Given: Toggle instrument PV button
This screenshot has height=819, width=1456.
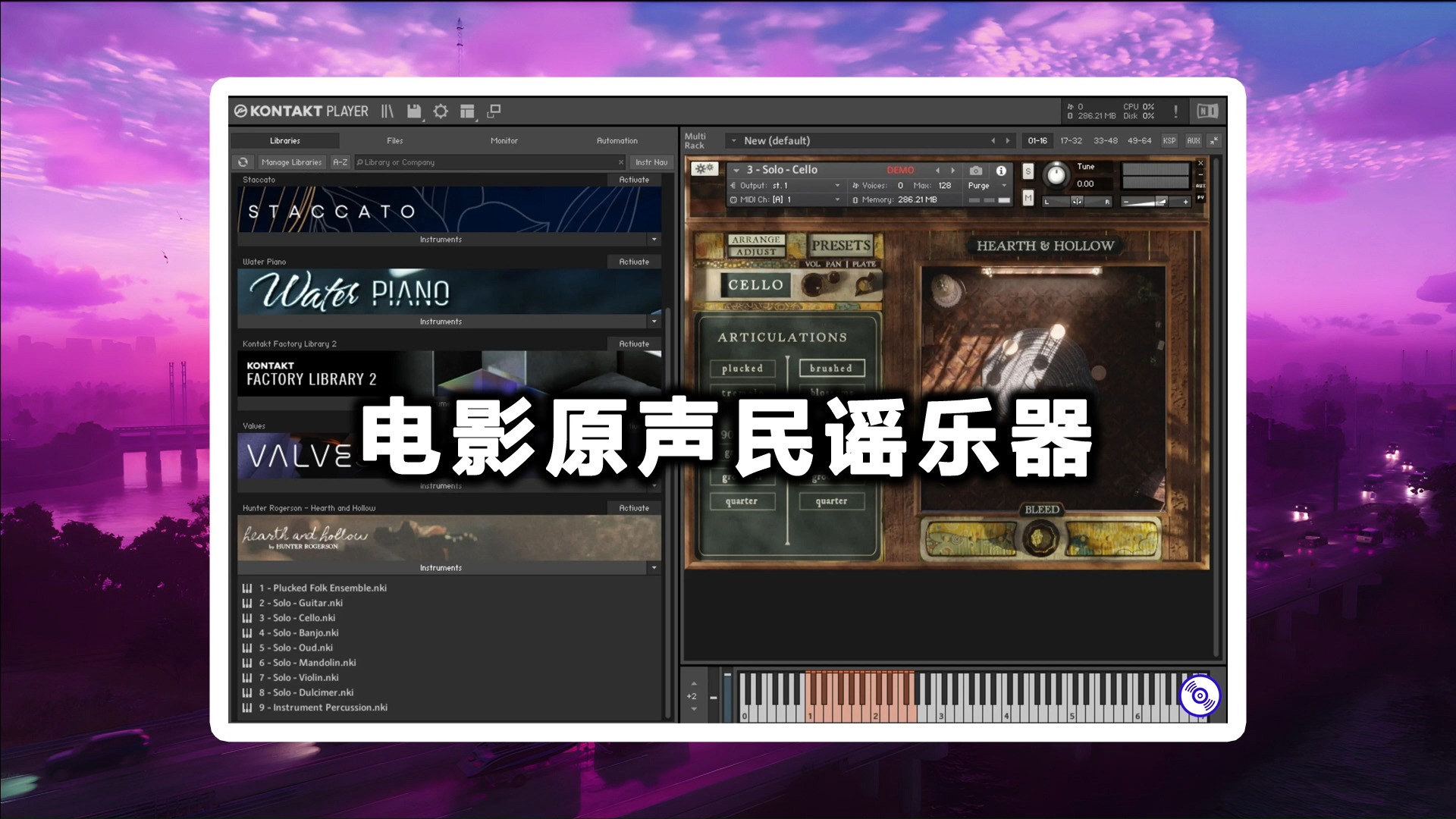Looking at the screenshot, I should coord(1200,197).
